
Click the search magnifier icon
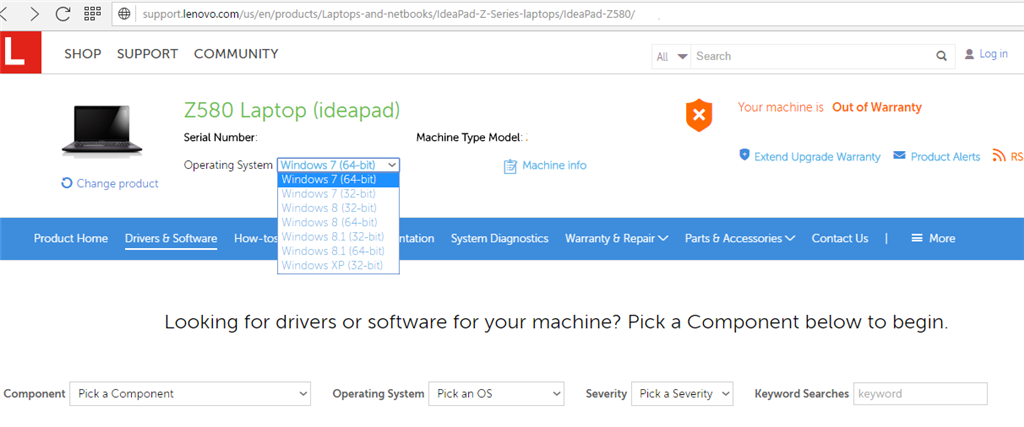[x=941, y=56]
